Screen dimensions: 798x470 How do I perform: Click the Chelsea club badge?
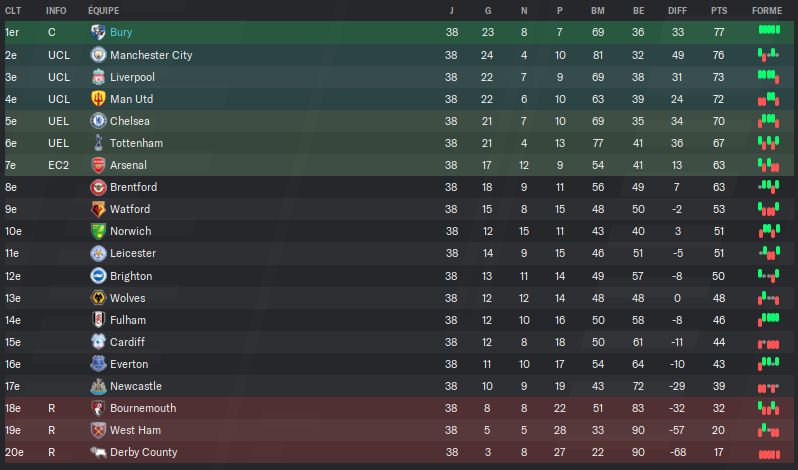pyautogui.click(x=98, y=121)
